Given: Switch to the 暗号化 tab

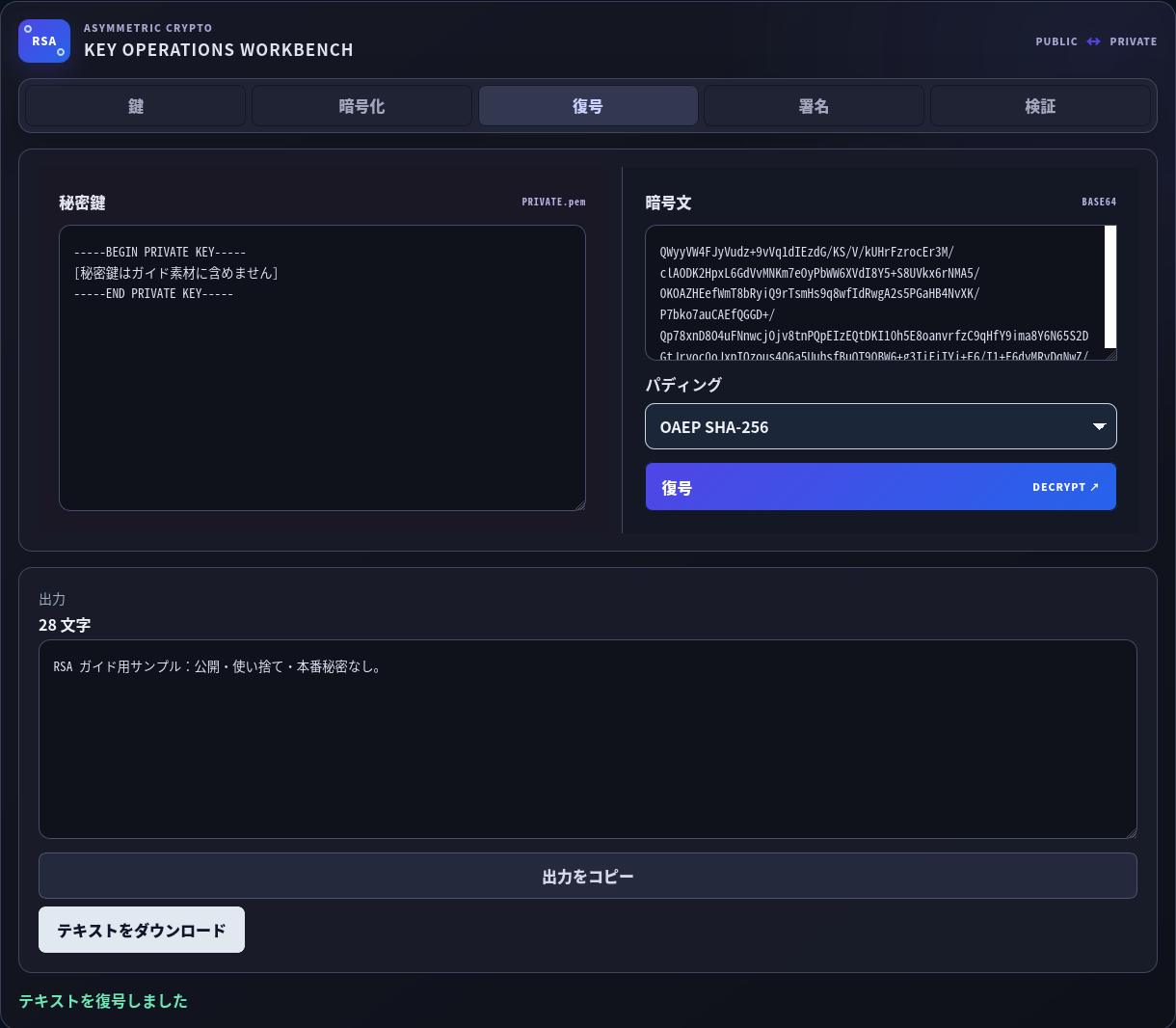Looking at the screenshot, I should click(361, 106).
